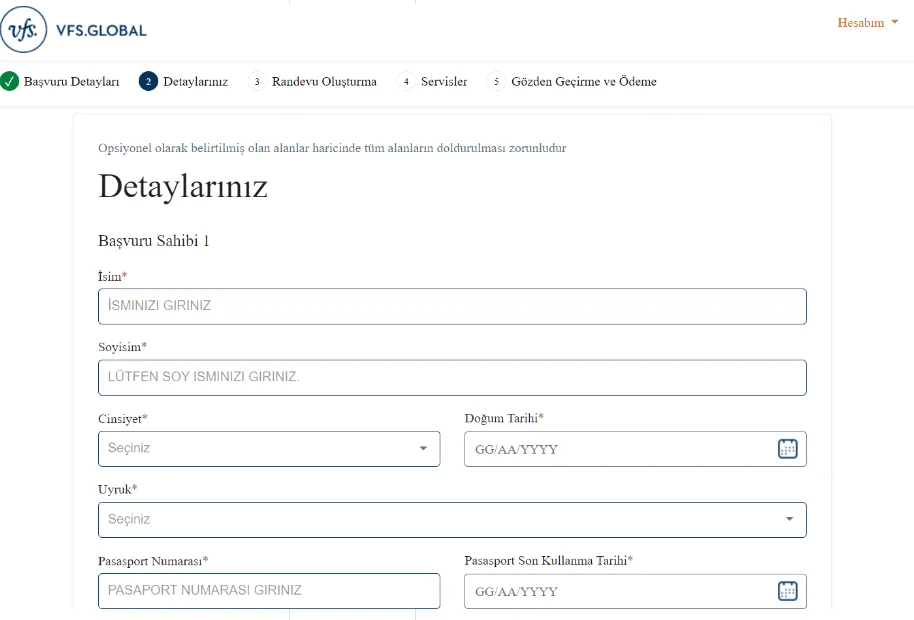Click step 5 number circle

click(x=496, y=82)
